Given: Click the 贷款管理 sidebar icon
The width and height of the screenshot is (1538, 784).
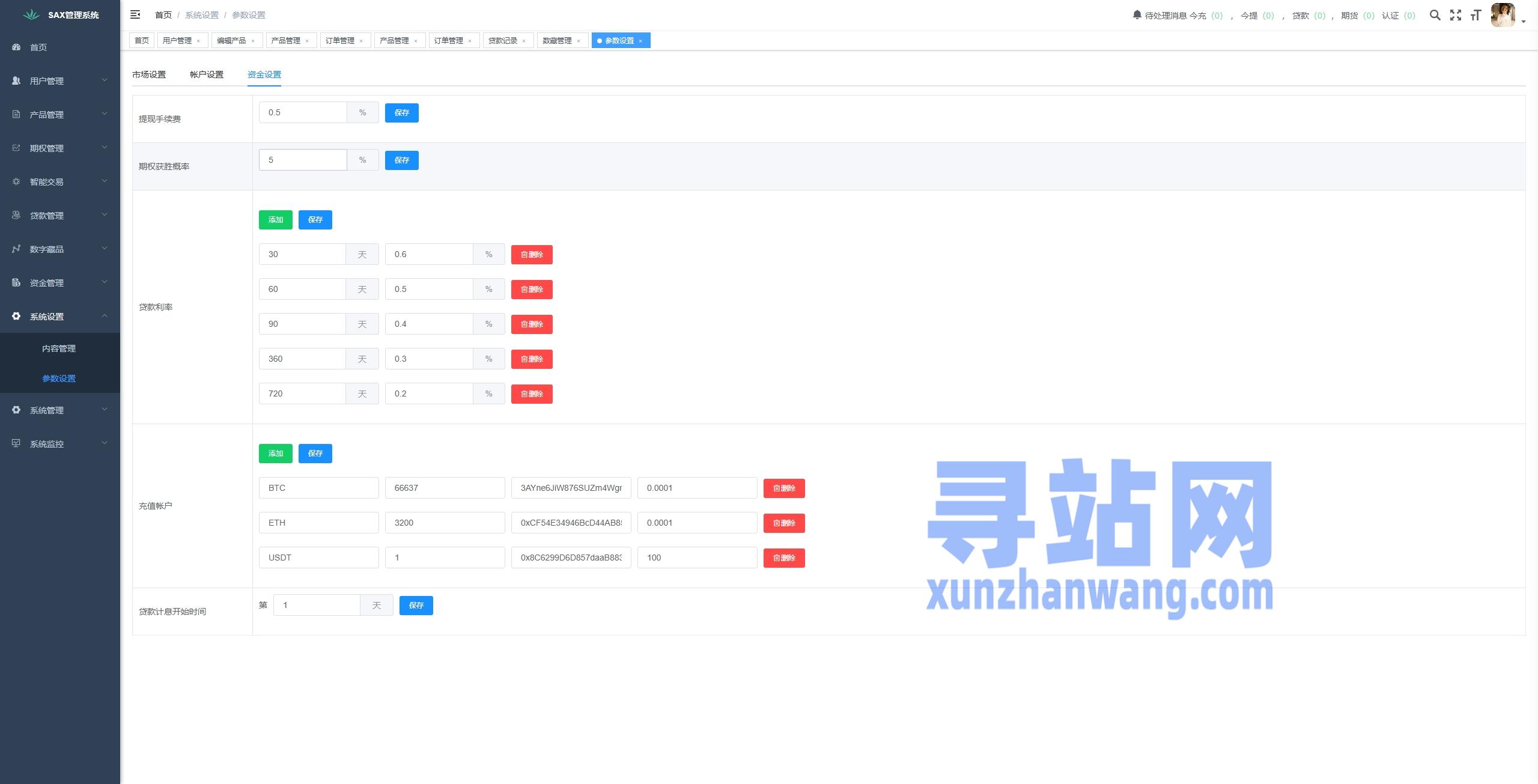Looking at the screenshot, I should click(16, 215).
